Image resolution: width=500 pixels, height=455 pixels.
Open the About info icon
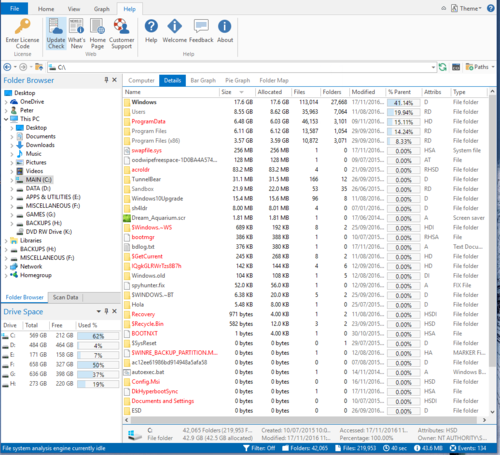225,26
